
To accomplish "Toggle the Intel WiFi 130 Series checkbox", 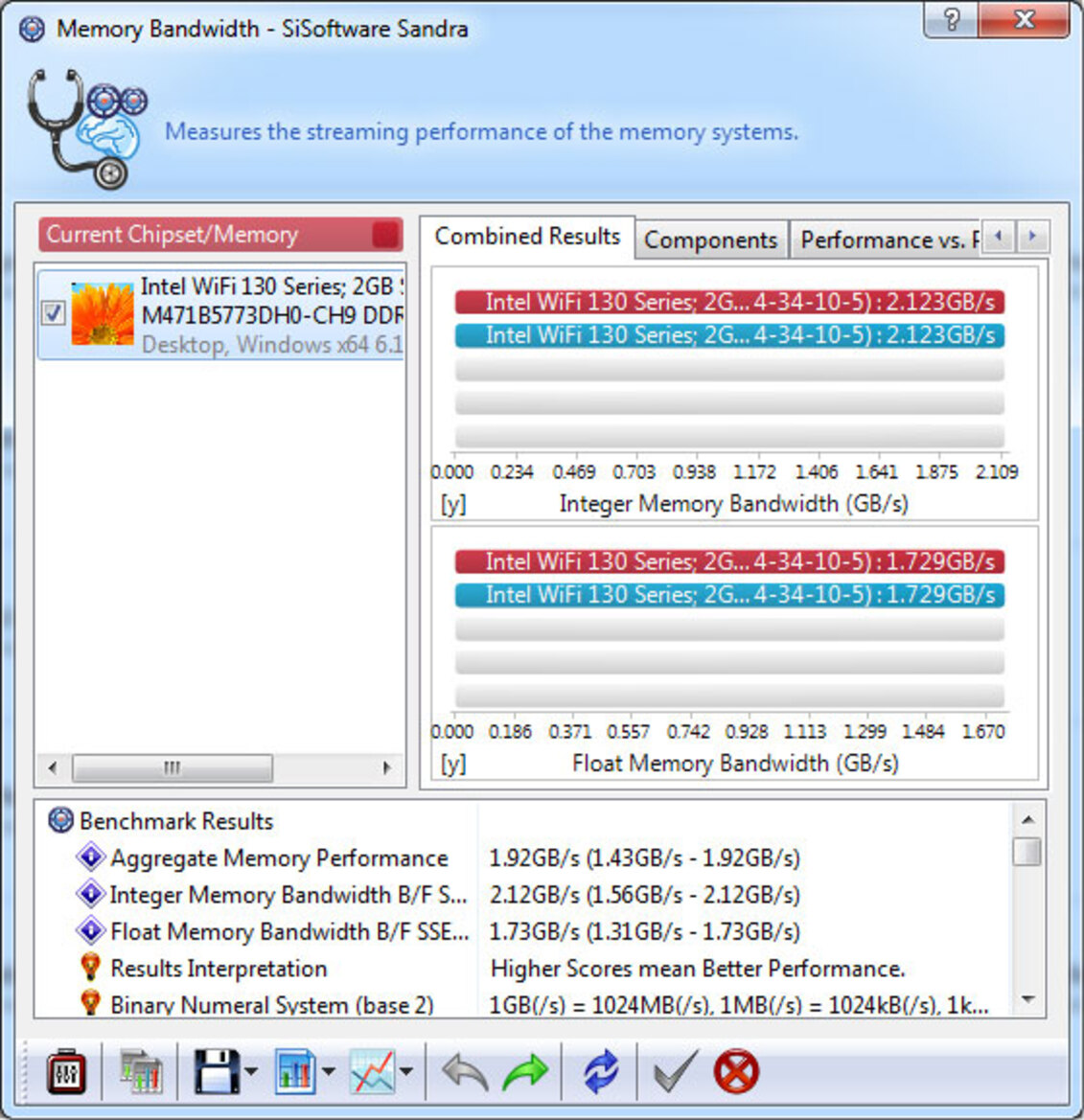I will [54, 313].
